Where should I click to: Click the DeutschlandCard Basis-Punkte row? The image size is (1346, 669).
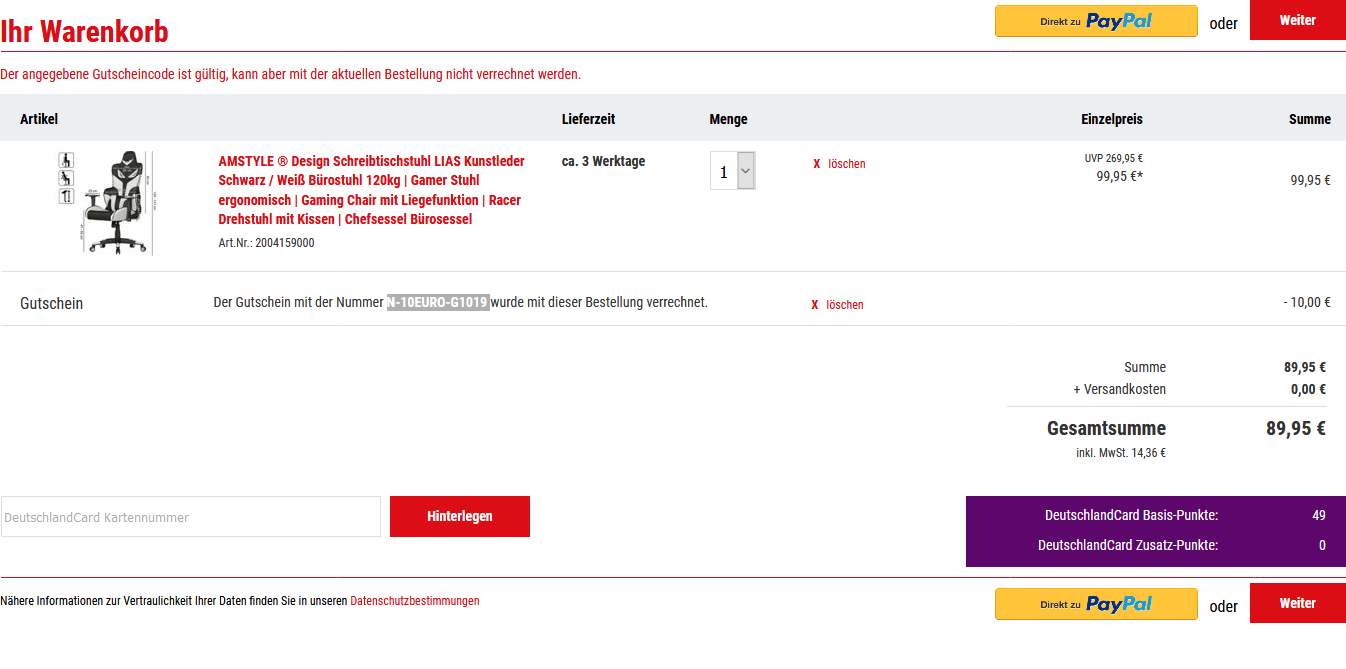(1155, 515)
